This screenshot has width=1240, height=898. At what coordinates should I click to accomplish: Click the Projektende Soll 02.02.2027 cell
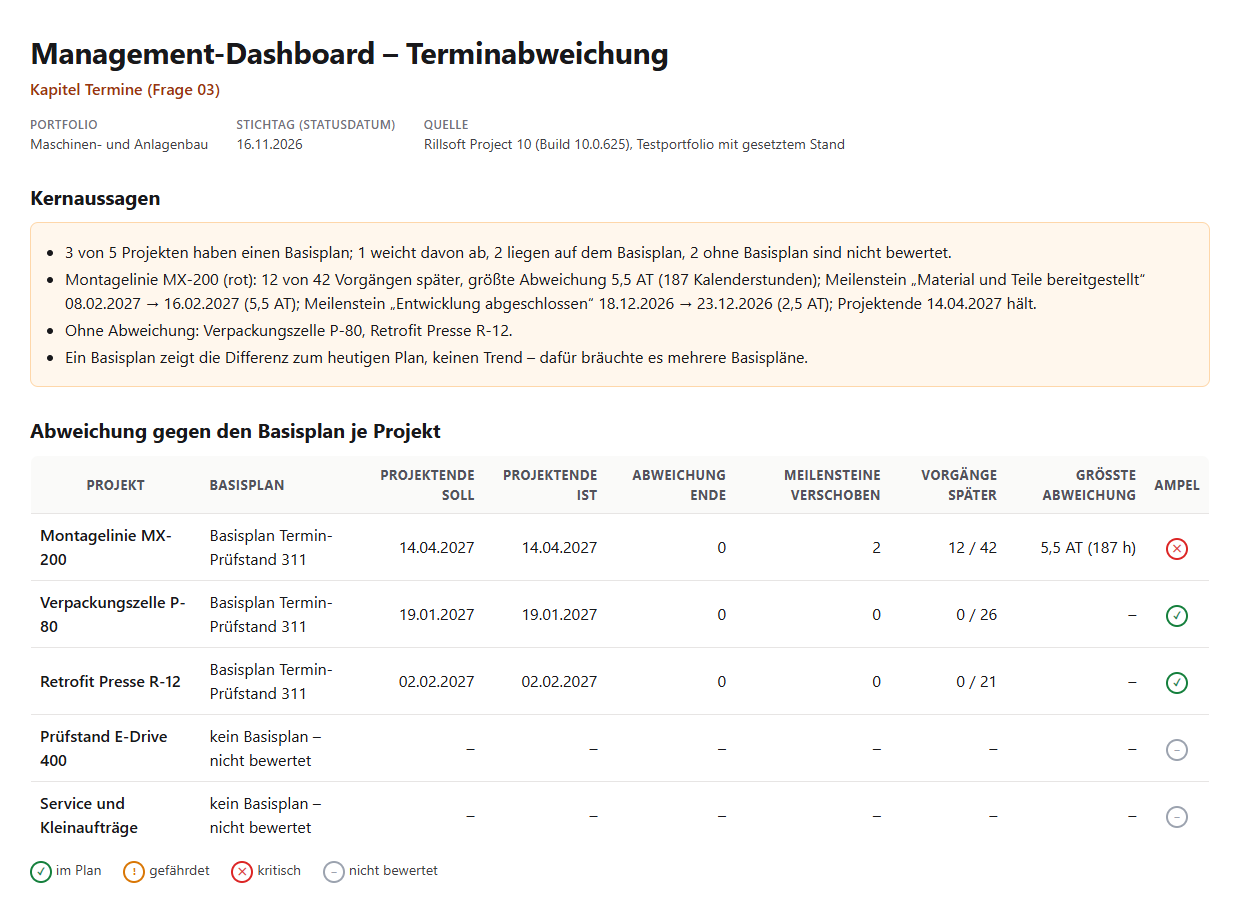437,682
